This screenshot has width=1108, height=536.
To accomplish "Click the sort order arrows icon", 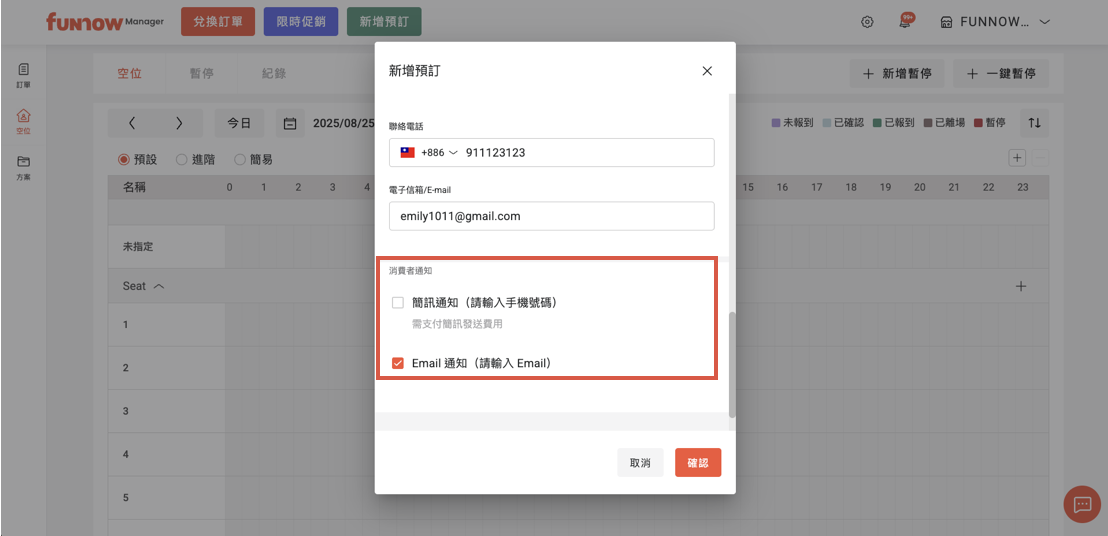I will pos(1035,123).
